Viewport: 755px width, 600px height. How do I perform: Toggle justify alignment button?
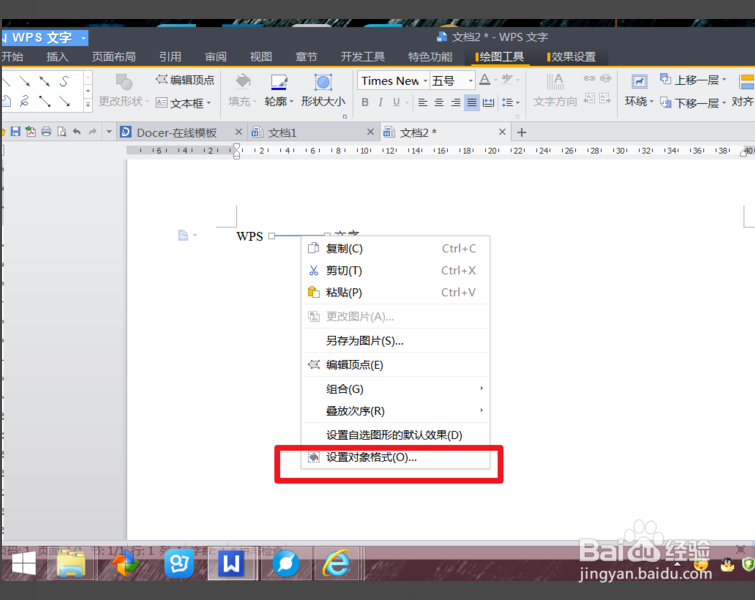point(472,102)
